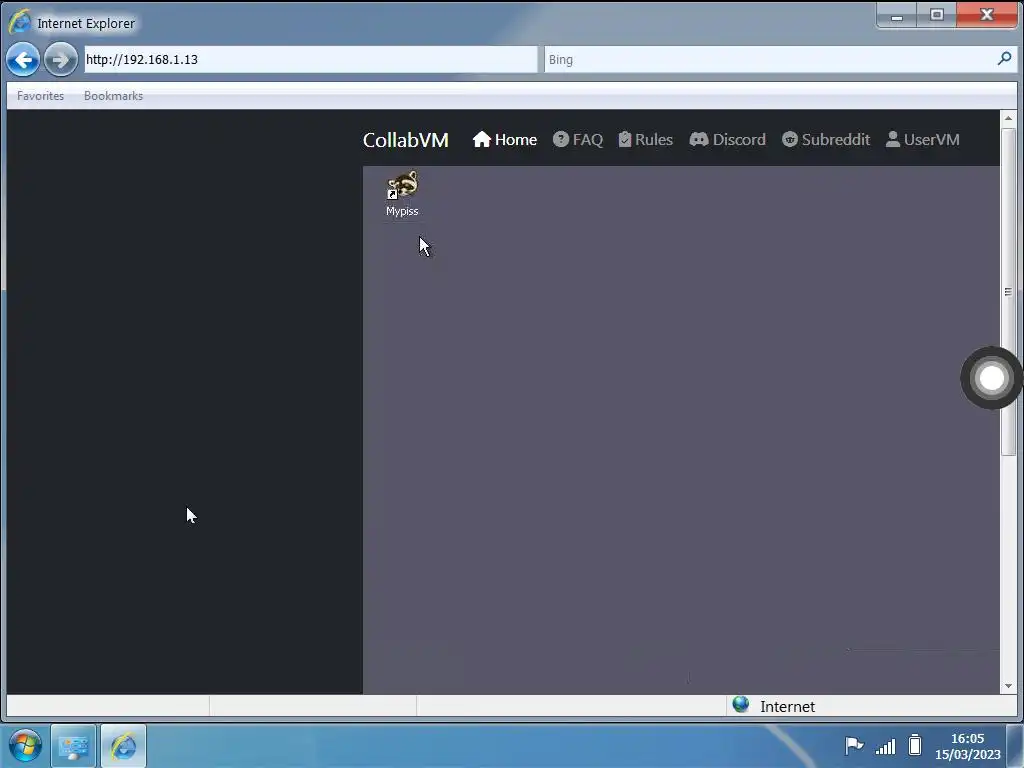Click the Show desktop strip beside the clock

[x=1016, y=746]
